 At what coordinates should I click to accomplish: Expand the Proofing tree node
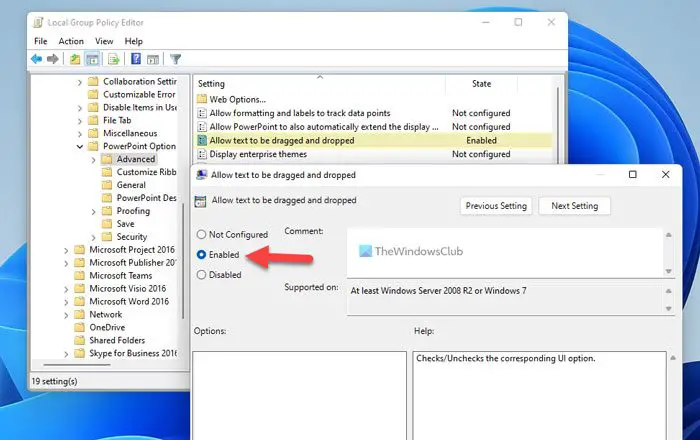click(x=93, y=212)
